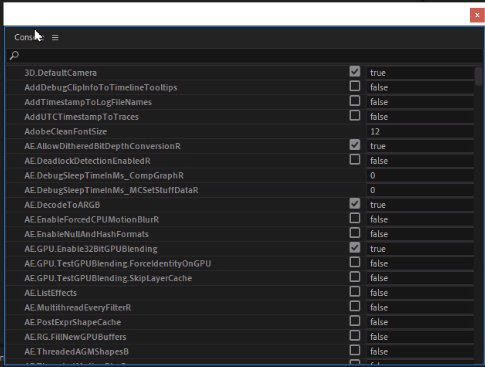Click the AE.ListEffects false value field
This screenshot has width=485, height=367.
pos(420,293)
